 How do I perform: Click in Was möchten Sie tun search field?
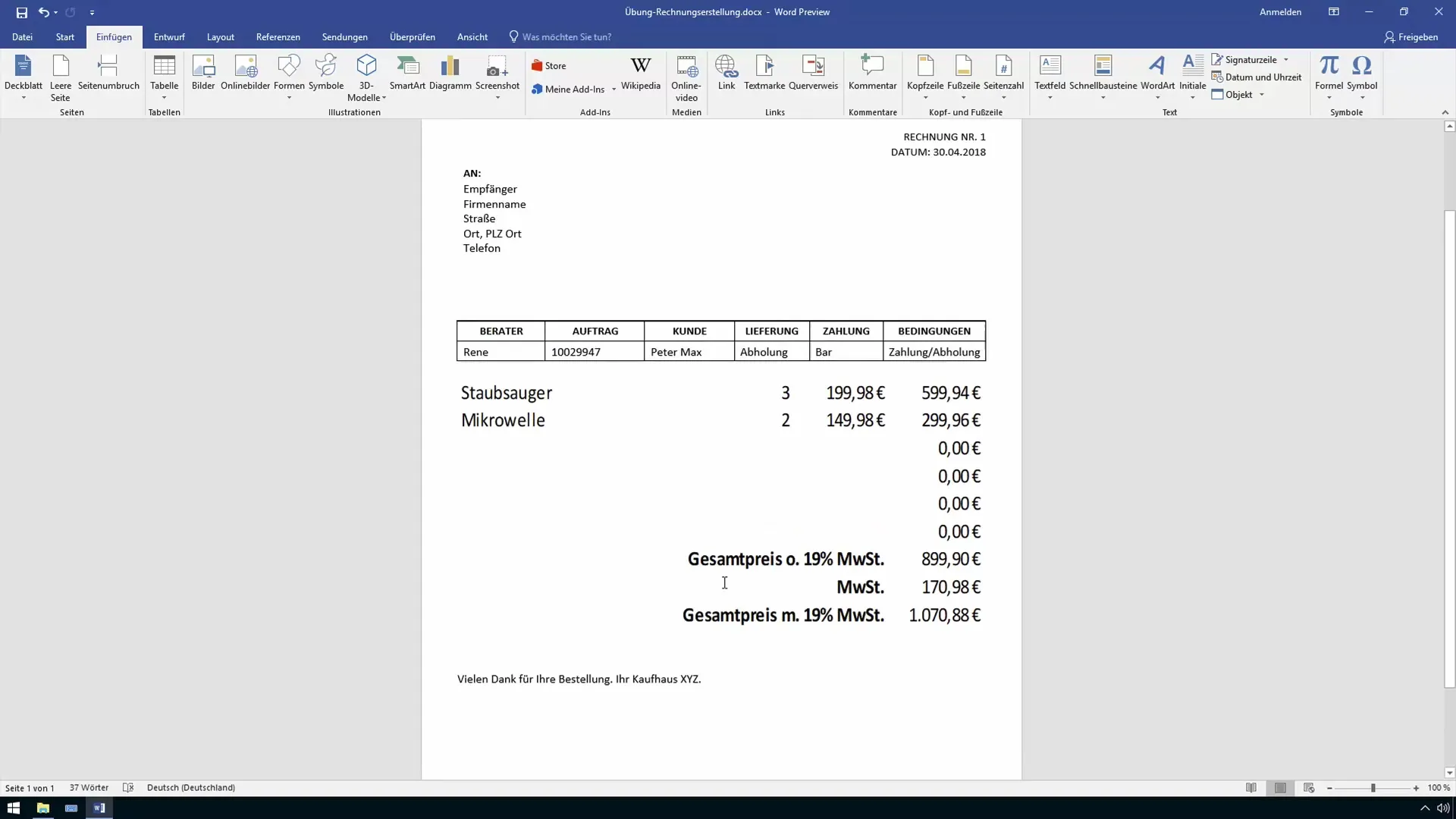pyautogui.click(x=566, y=37)
